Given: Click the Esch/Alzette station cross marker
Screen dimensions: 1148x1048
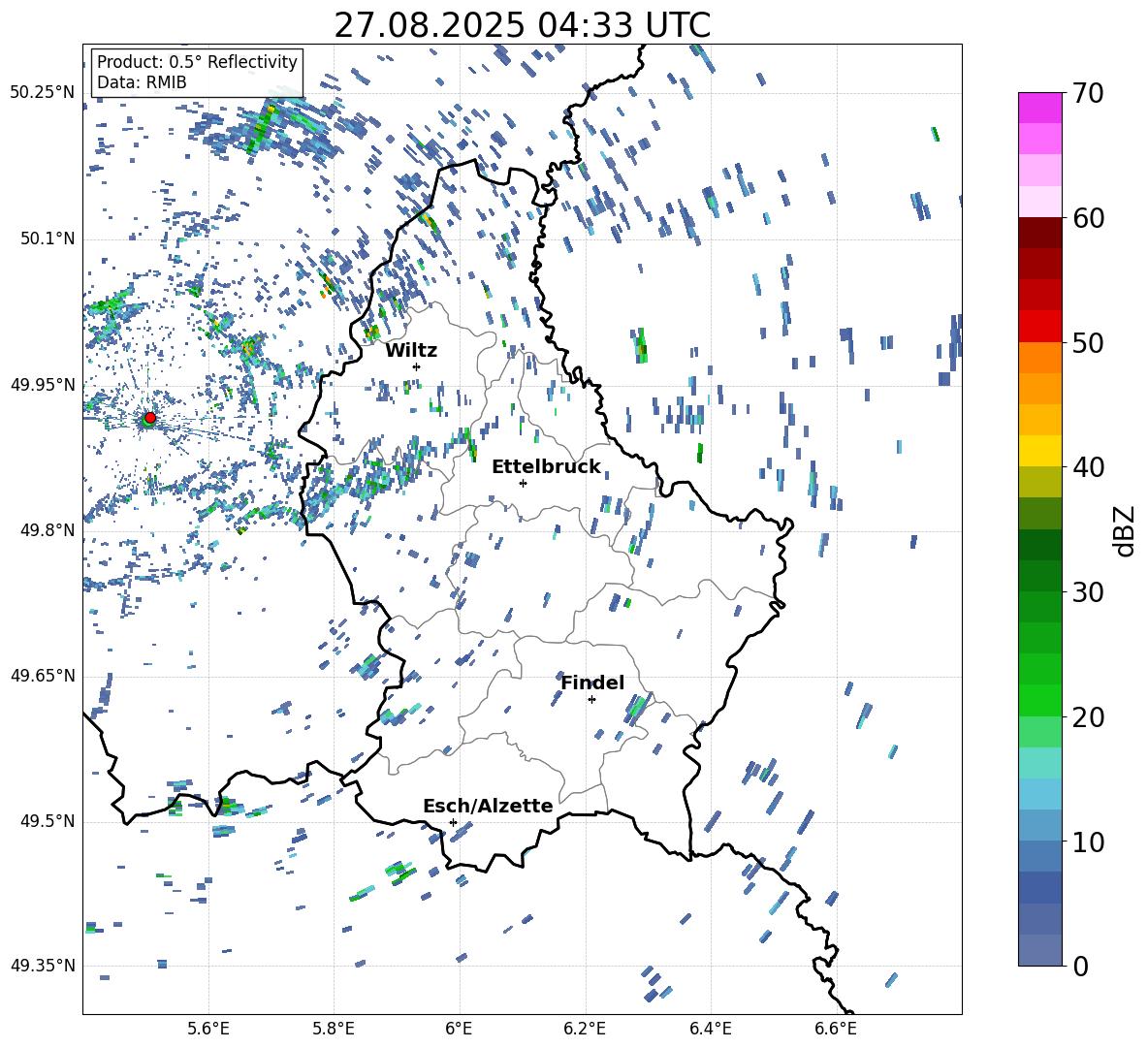Looking at the screenshot, I should coord(453,822).
